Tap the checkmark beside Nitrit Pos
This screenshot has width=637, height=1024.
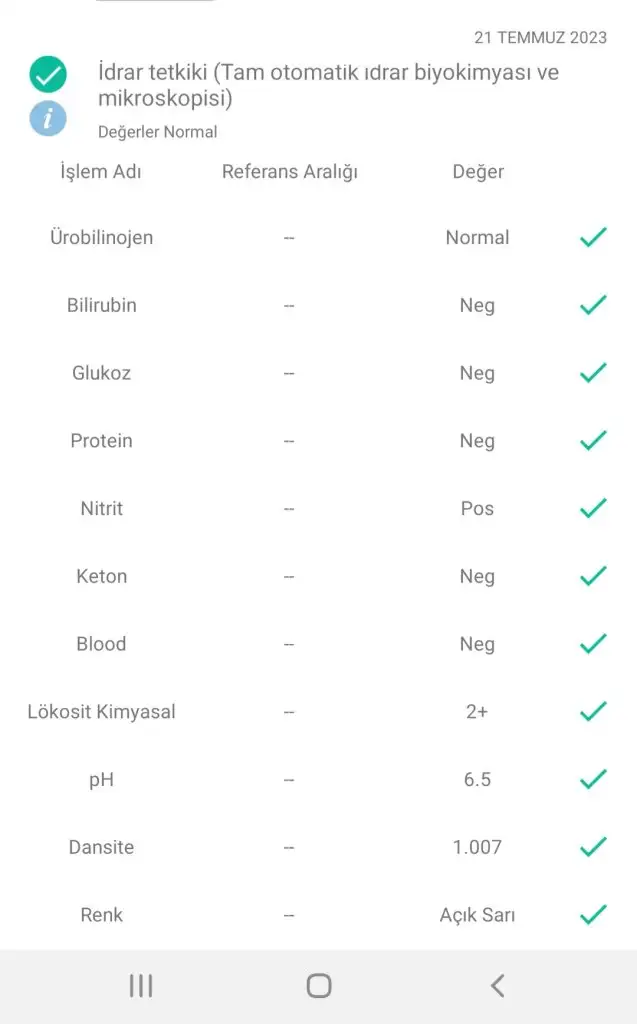click(593, 508)
